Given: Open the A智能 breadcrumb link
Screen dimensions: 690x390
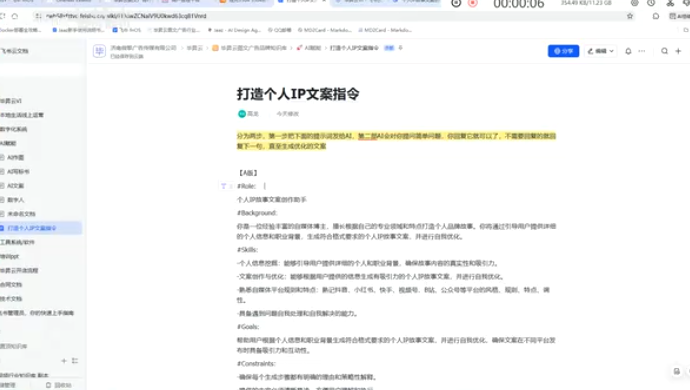Looking at the screenshot, I should 309,48.
